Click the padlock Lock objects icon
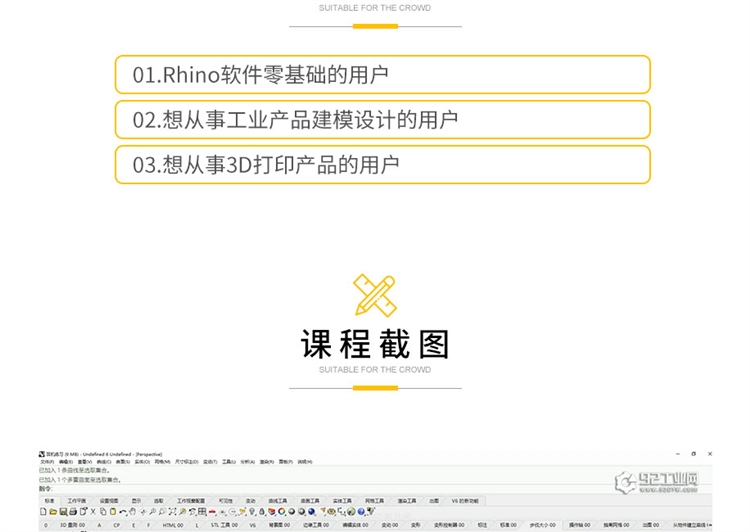The image size is (750, 532). [262, 511]
